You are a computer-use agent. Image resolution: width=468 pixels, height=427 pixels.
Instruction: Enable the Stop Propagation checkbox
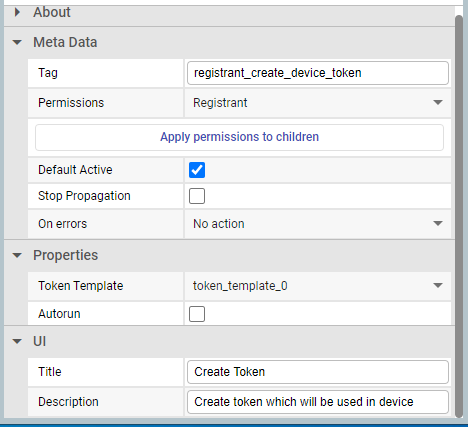tap(197, 196)
